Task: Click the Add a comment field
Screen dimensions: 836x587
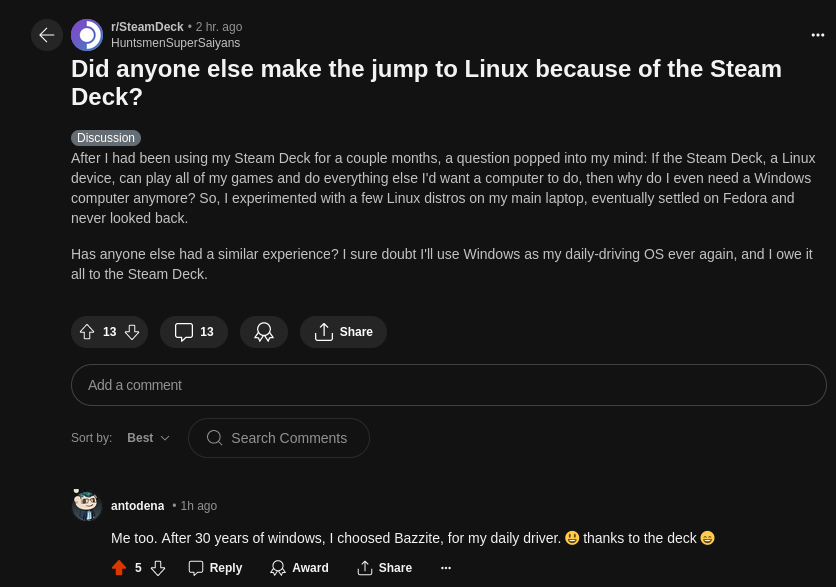Action: [448, 385]
